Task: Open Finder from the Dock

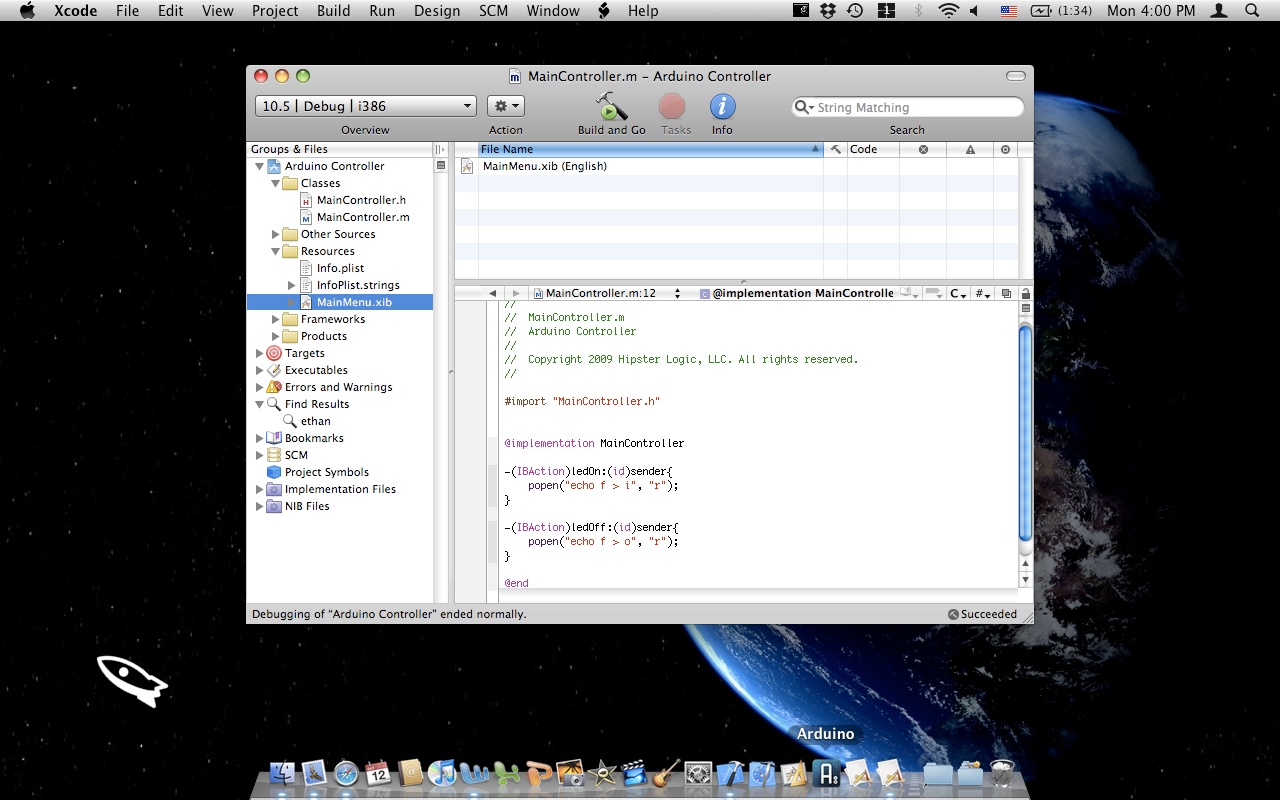Action: coord(284,773)
